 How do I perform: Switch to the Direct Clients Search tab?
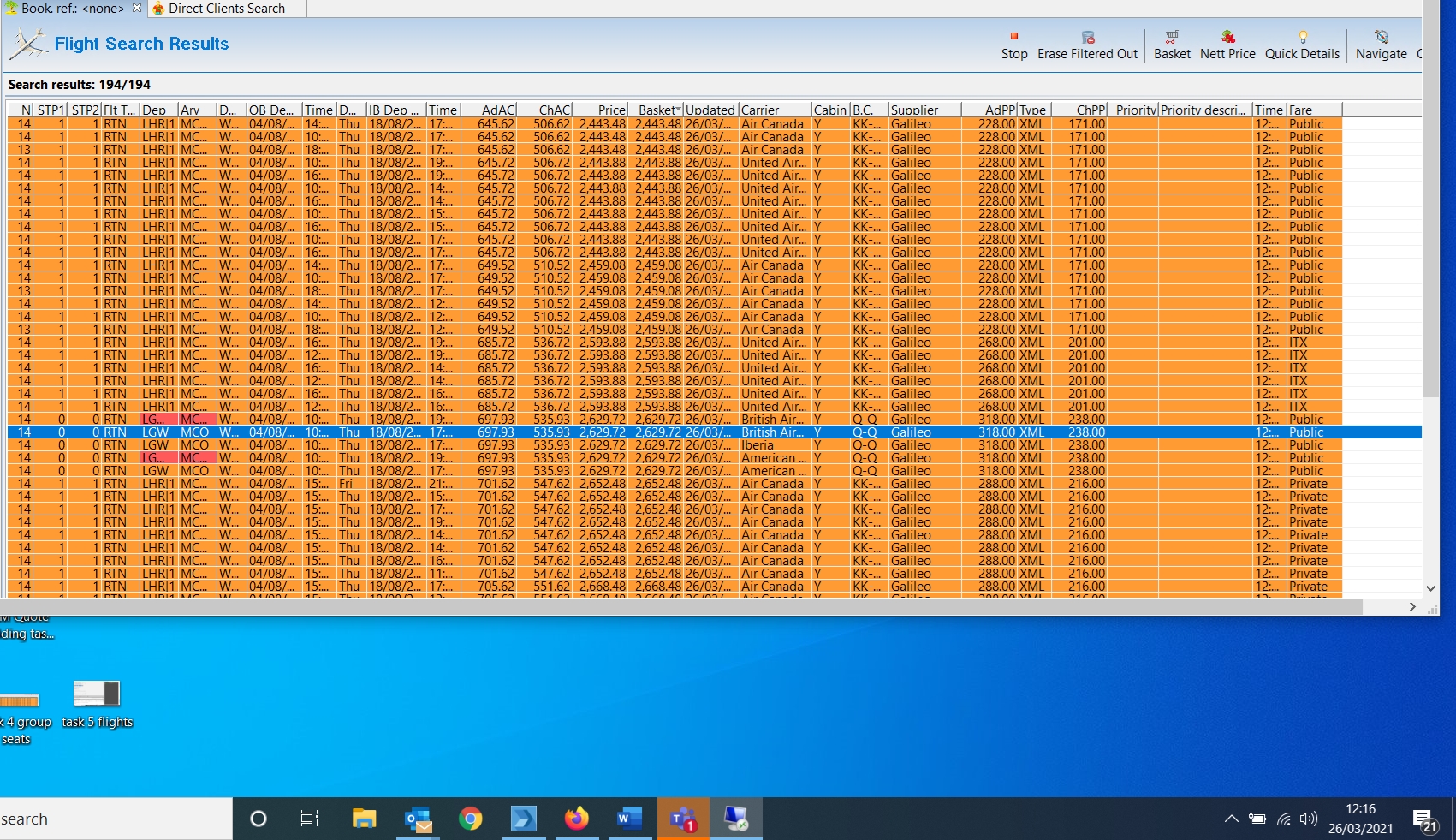[227, 9]
